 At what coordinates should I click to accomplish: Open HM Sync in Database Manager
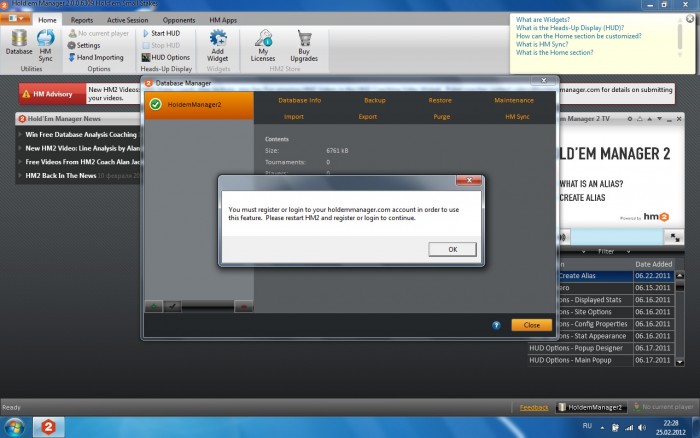(517, 117)
